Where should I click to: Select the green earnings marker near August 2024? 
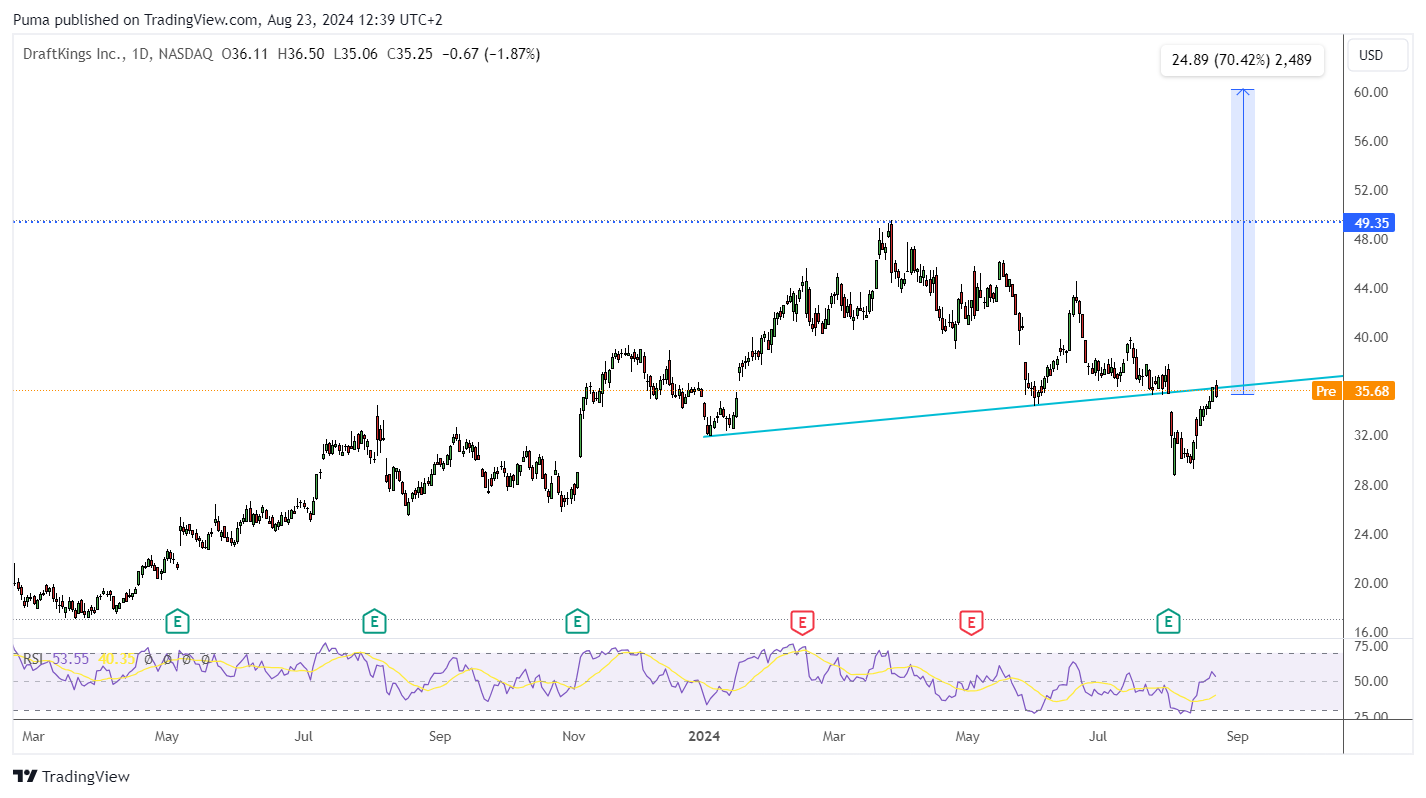click(x=1167, y=622)
